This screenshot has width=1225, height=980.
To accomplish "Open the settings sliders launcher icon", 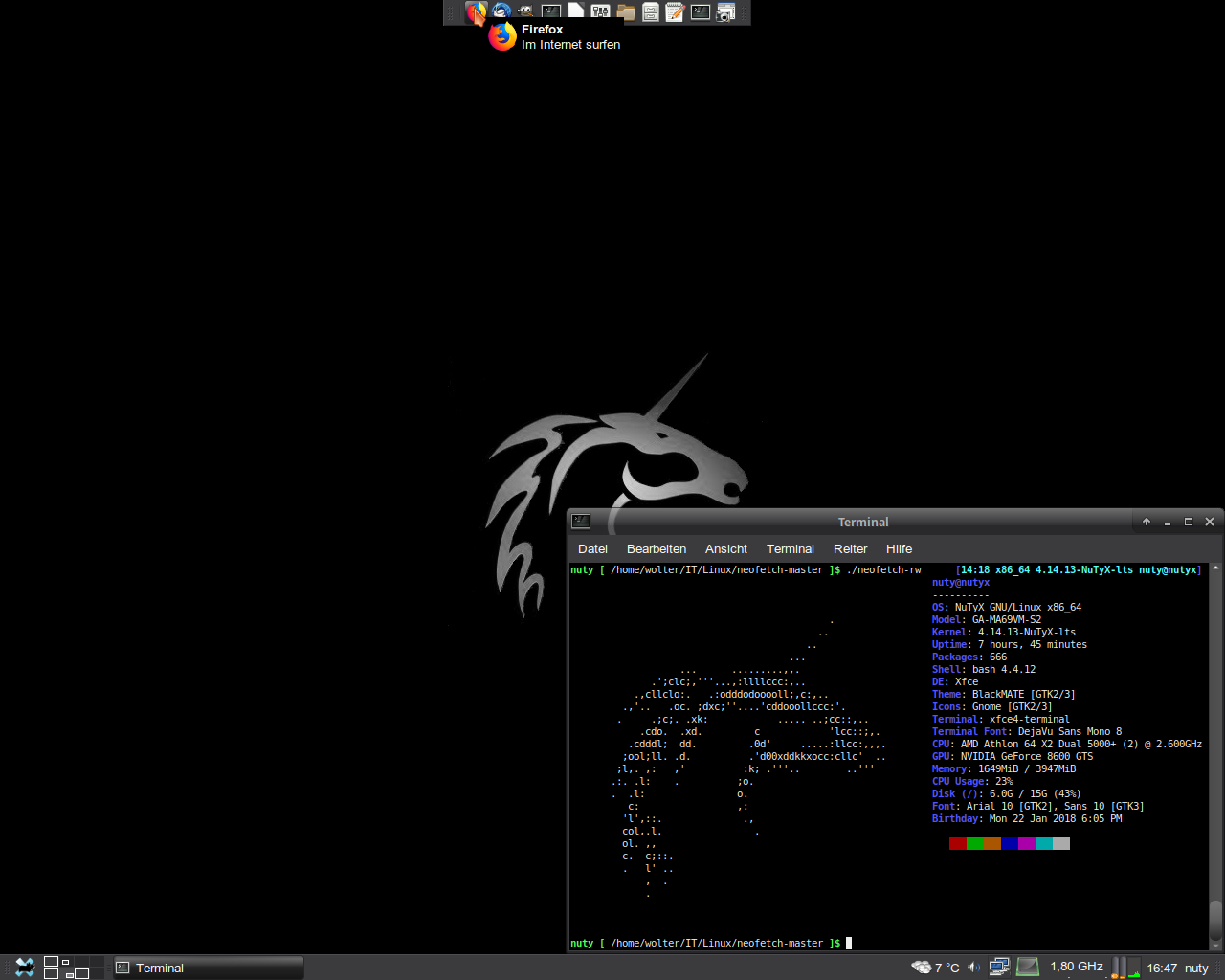I will coord(600,11).
